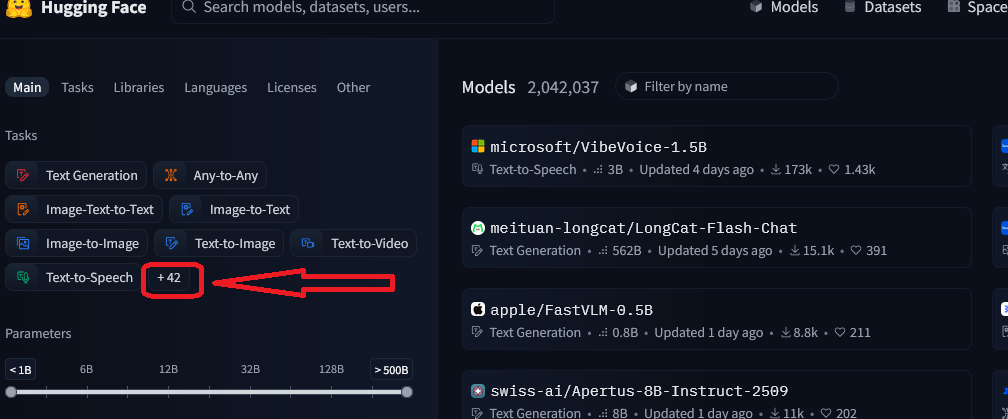Click the 2,042,037 model count

coord(563,87)
